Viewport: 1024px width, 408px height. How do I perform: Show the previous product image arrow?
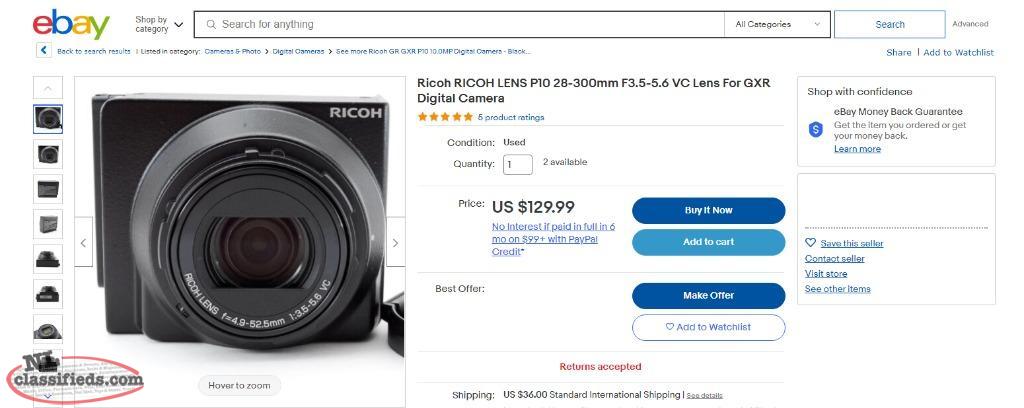[84, 243]
